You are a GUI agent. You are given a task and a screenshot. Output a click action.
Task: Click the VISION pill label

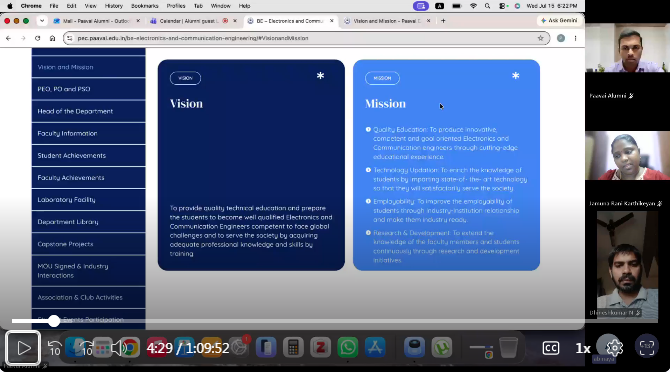(185, 78)
